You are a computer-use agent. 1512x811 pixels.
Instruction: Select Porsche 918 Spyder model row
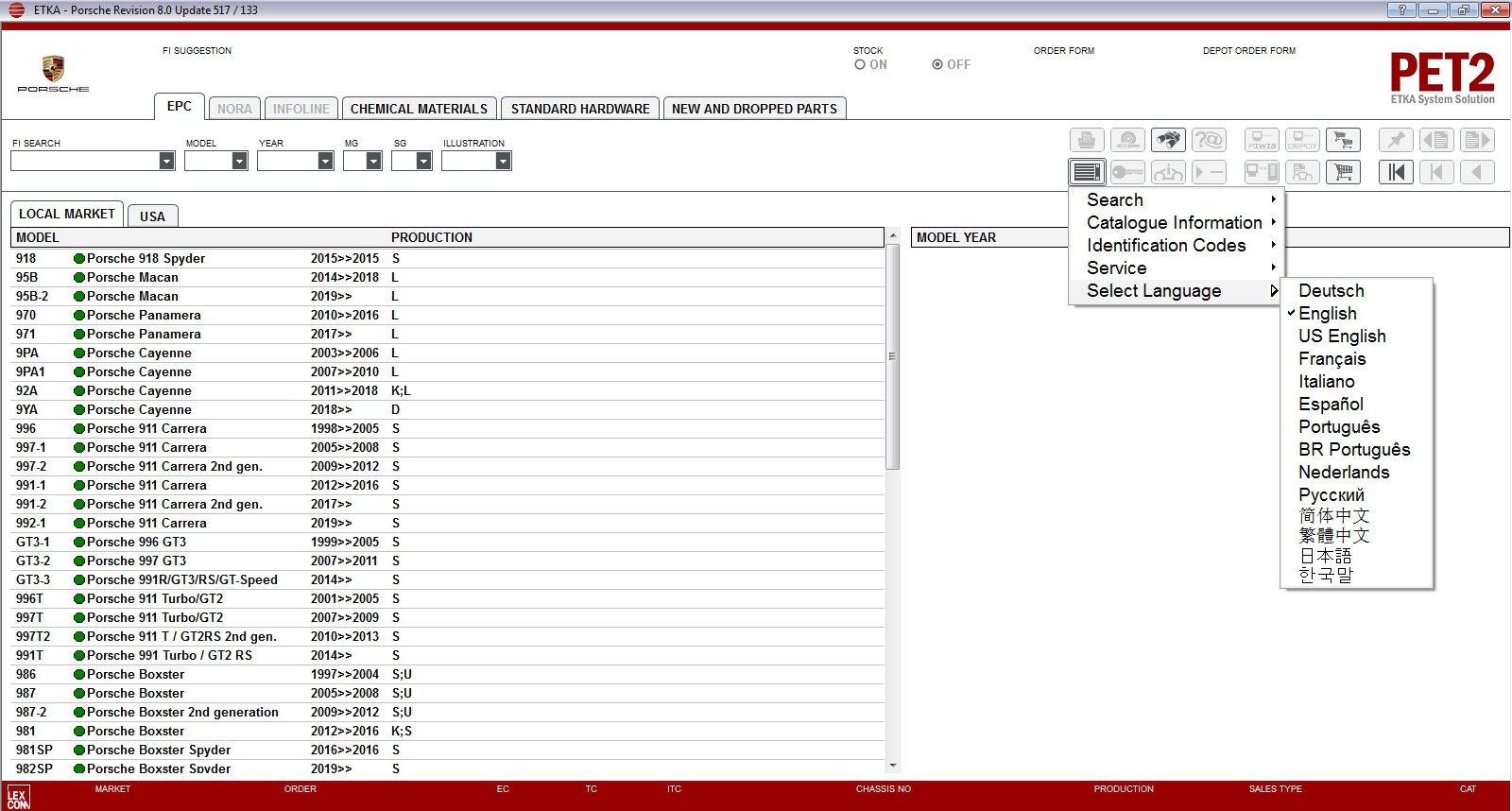(x=448, y=259)
